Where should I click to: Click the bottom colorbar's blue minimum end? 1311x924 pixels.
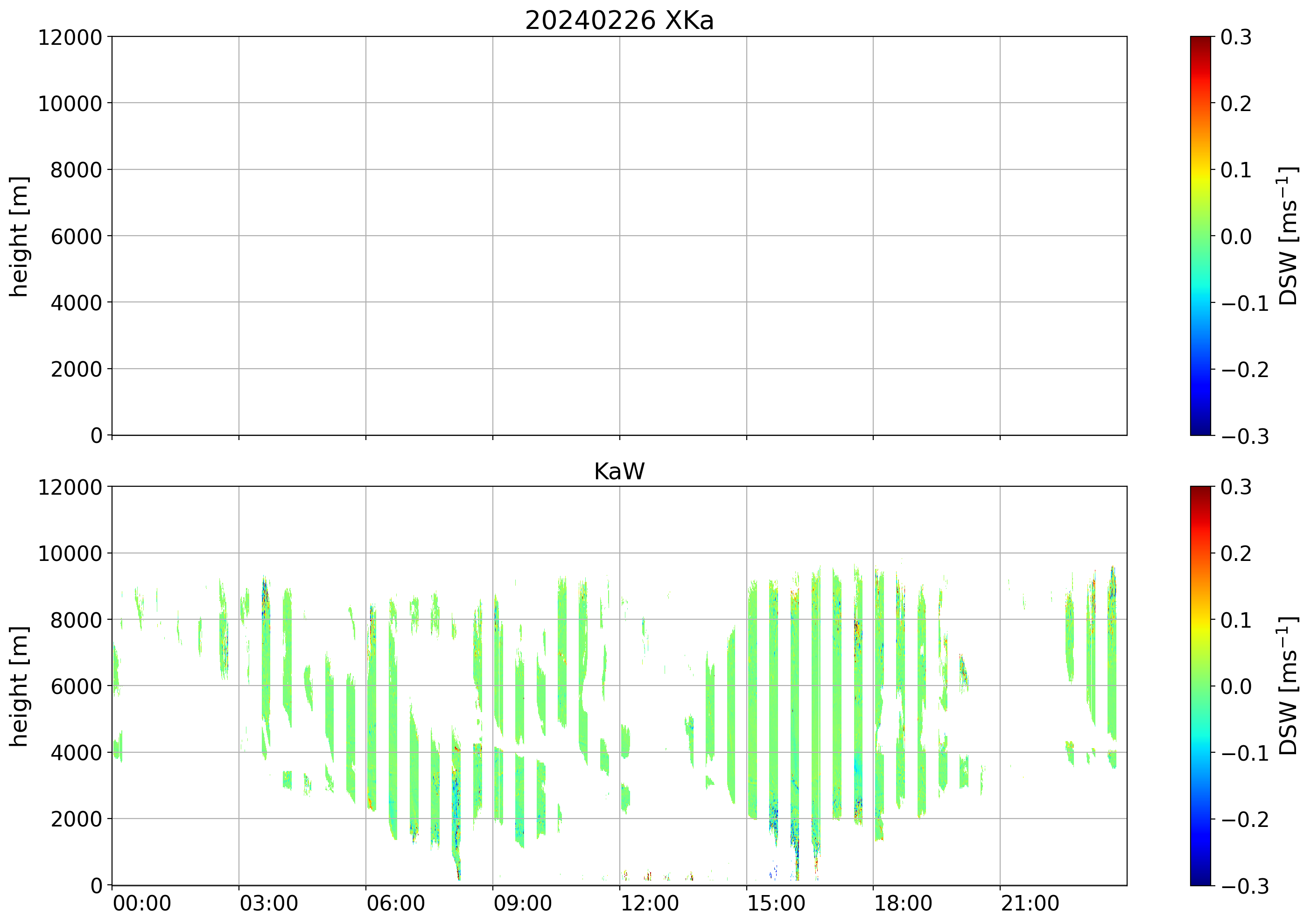pyautogui.click(x=1200, y=881)
